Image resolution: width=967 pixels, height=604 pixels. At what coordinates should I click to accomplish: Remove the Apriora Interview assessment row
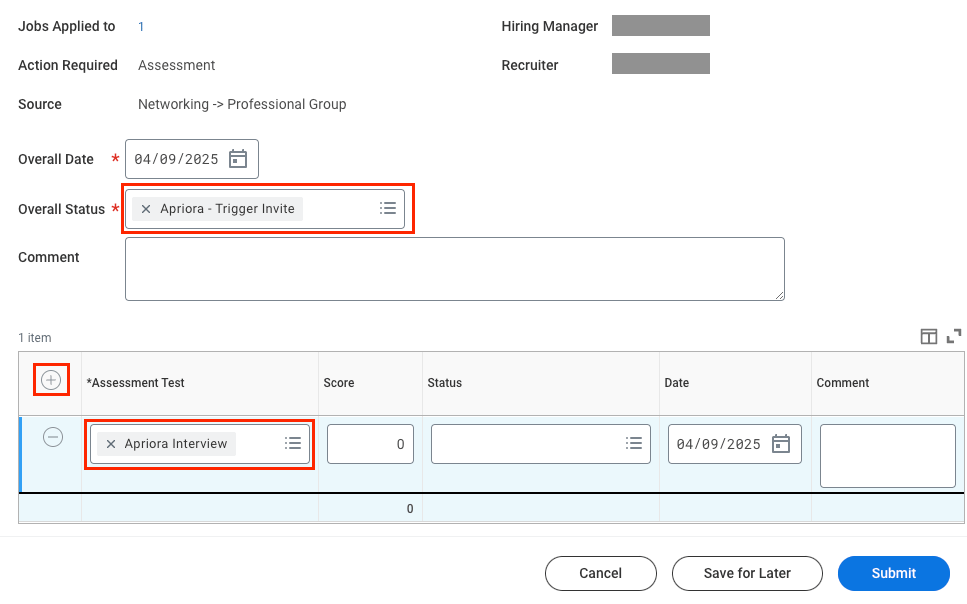(x=53, y=437)
